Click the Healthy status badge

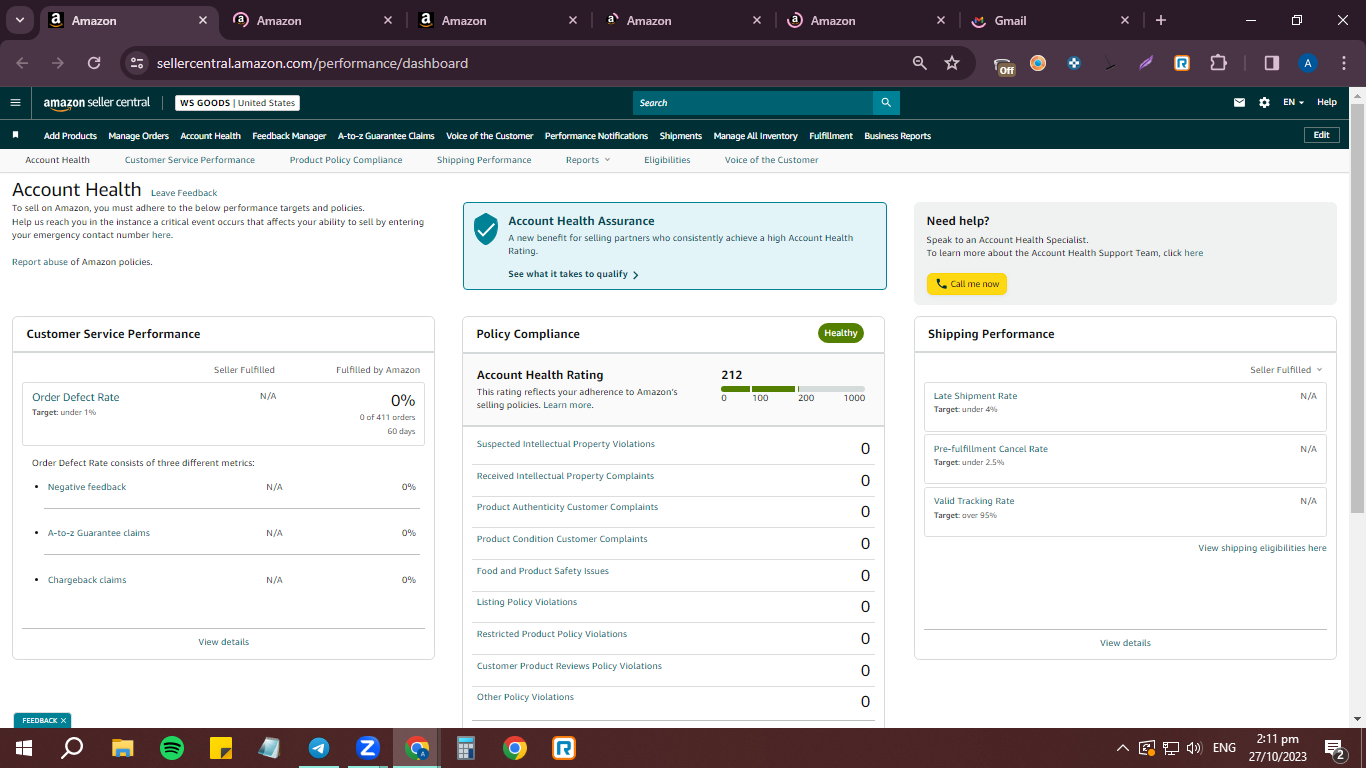[x=841, y=333]
